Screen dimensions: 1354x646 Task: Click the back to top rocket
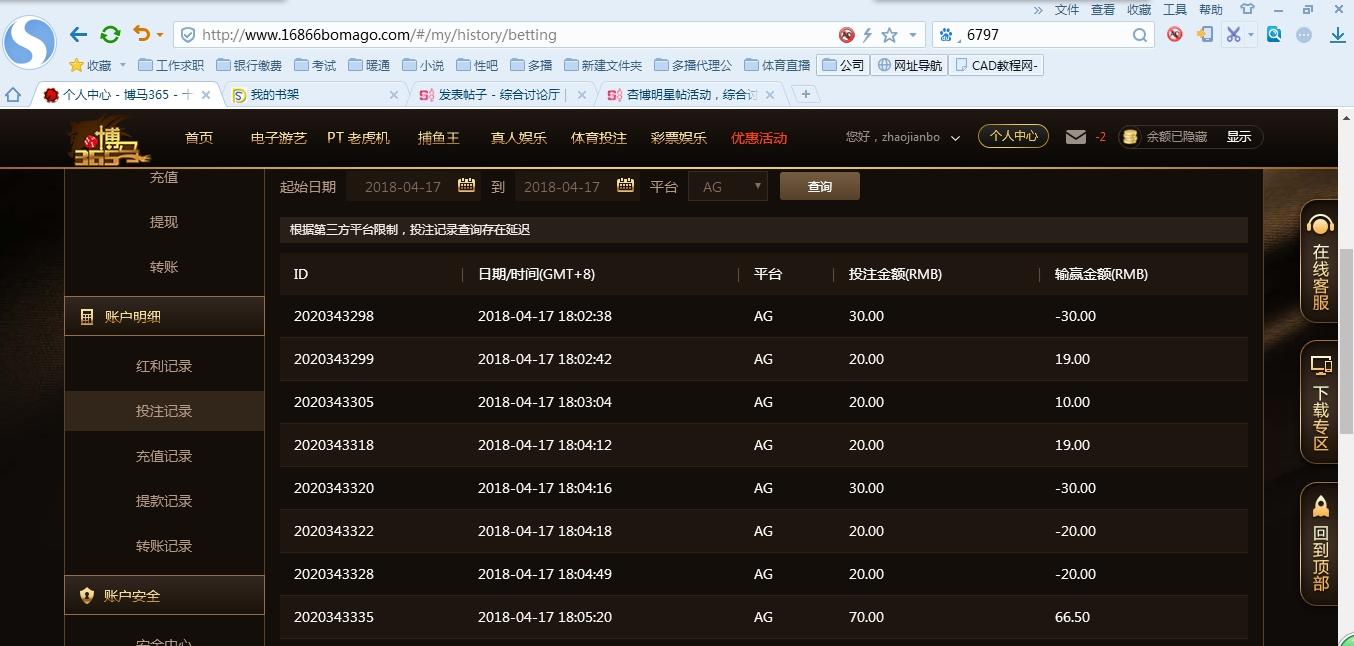point(1320,543)
